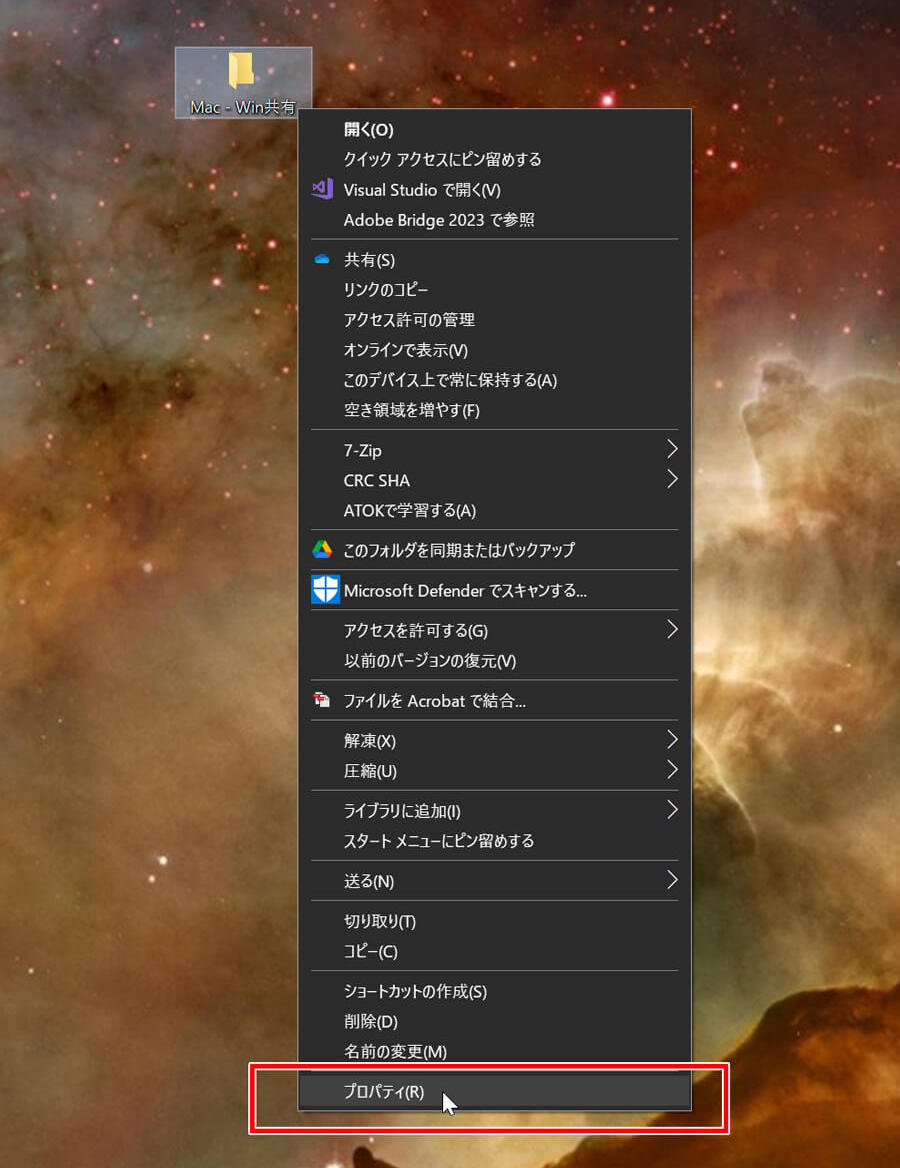Open the 送る(N) entry
This screenshot has width=900, height=1168.
[x=495, y=880]
